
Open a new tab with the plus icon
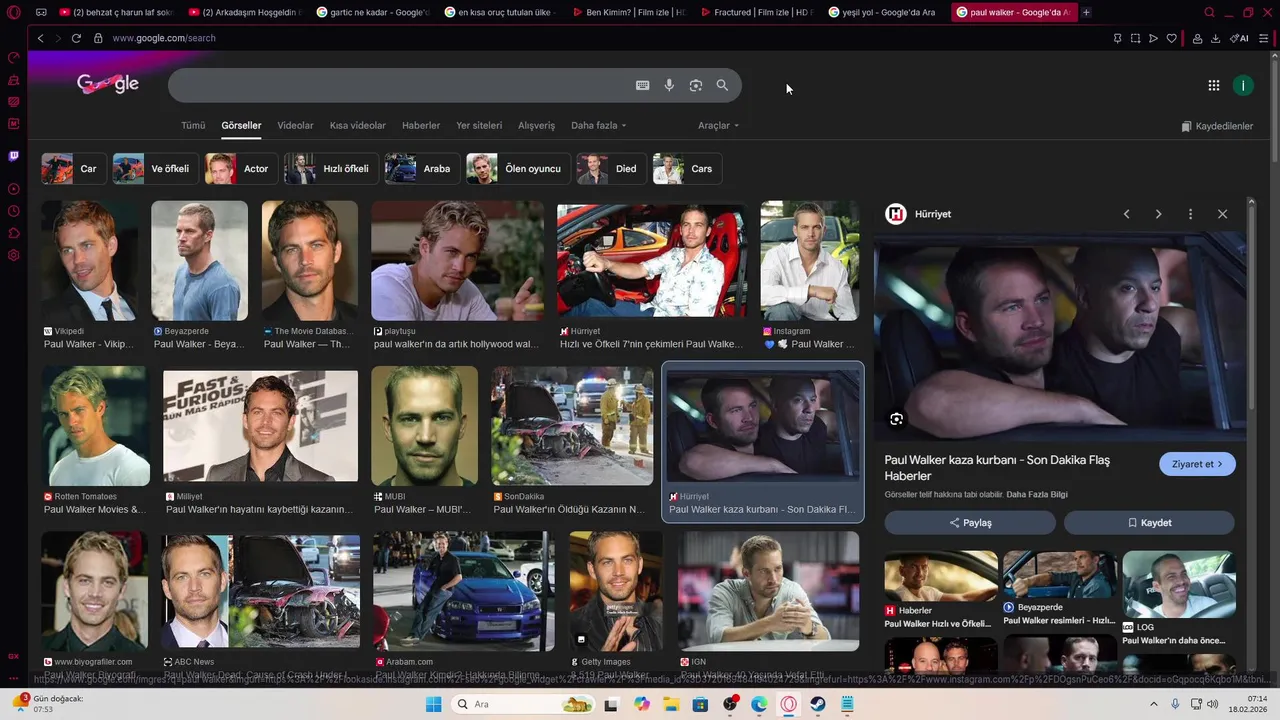[1086, 12]
